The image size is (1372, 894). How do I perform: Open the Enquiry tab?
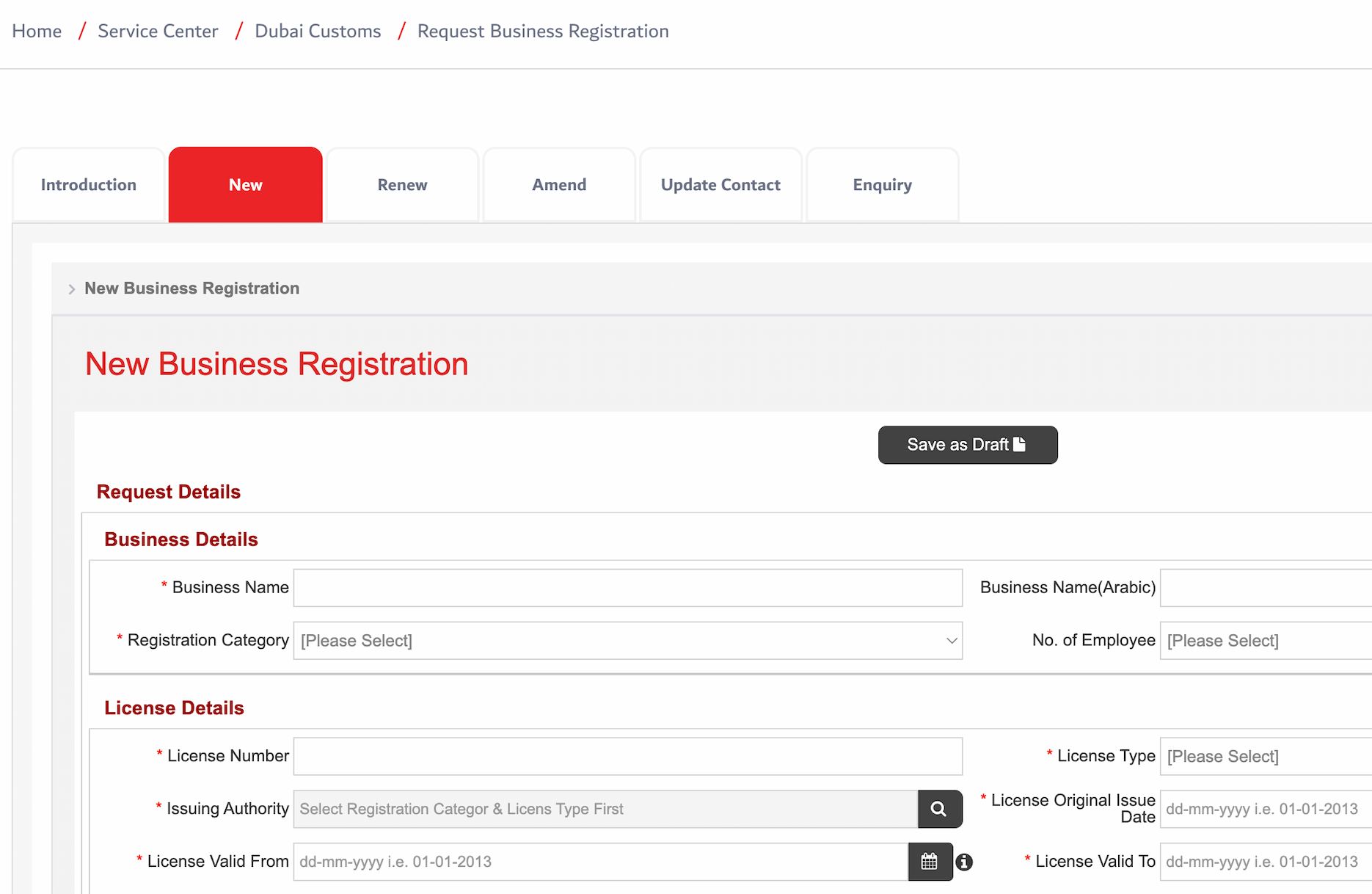point(883,185)
